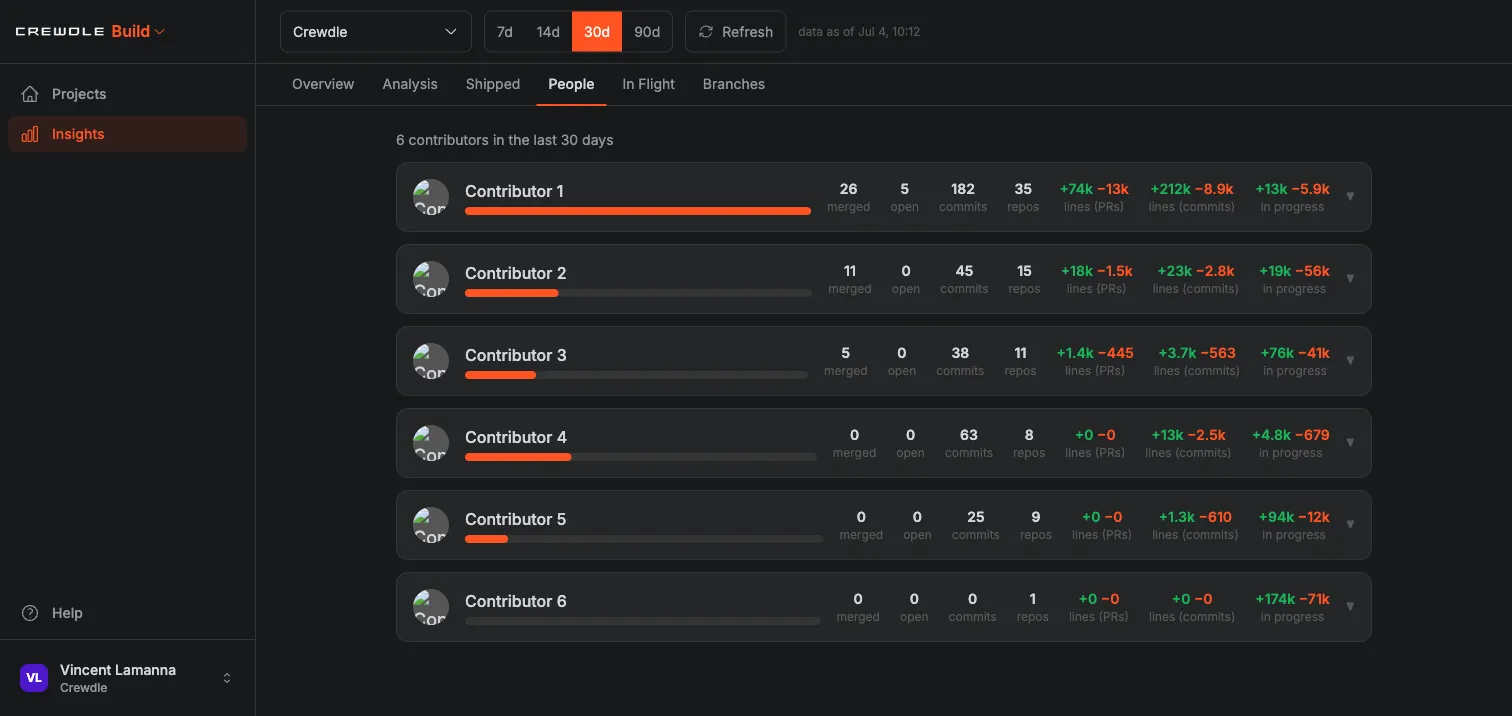Click Contributor 1's 5 open value
Screen dimensions: 1512x716
905,189
